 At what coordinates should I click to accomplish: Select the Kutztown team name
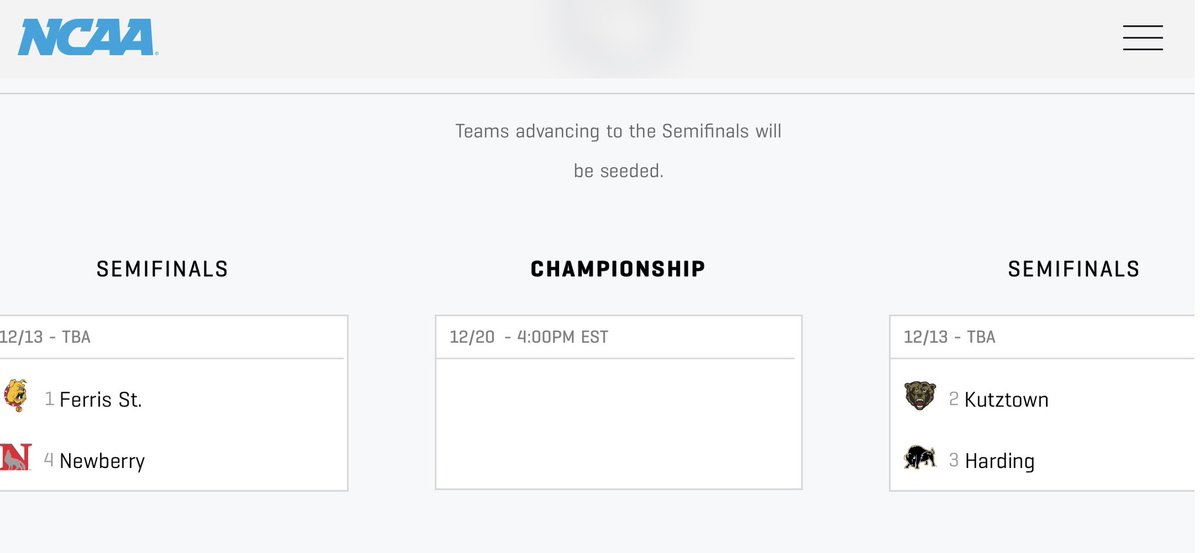pos(1006,400)
